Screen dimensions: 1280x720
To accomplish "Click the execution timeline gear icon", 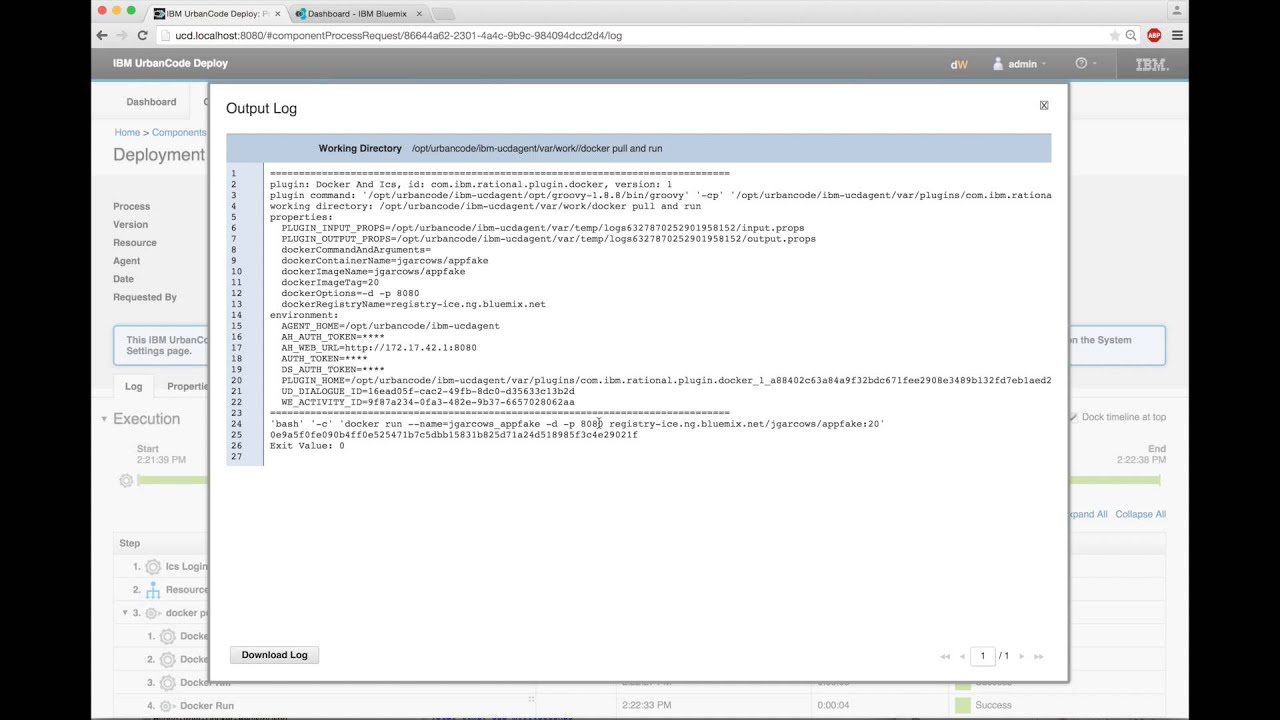I will coord(126,481).
